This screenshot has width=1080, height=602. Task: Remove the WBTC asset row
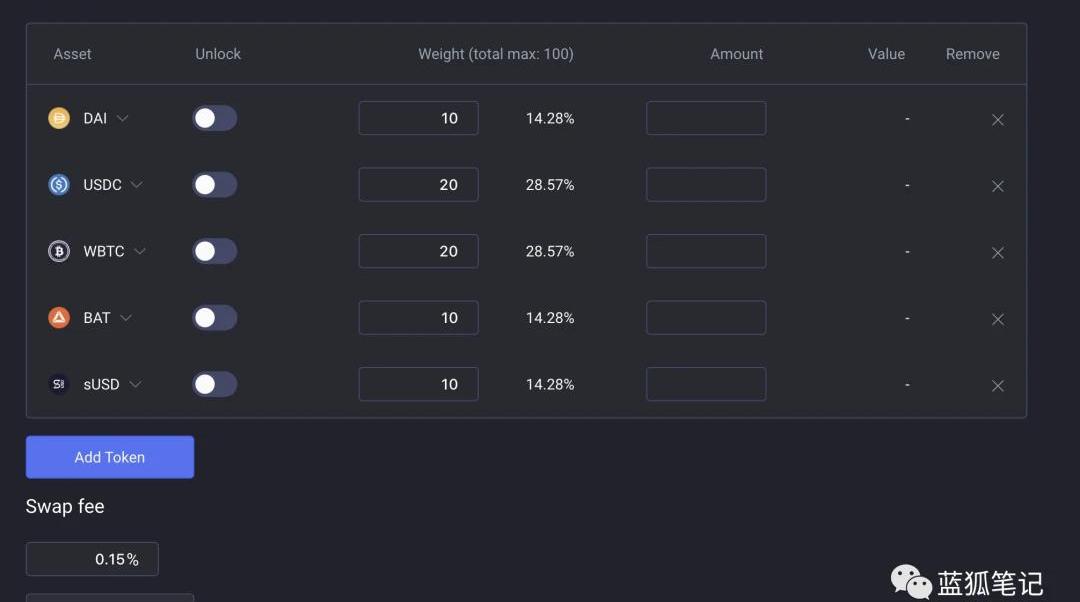(x=997, y=253)
